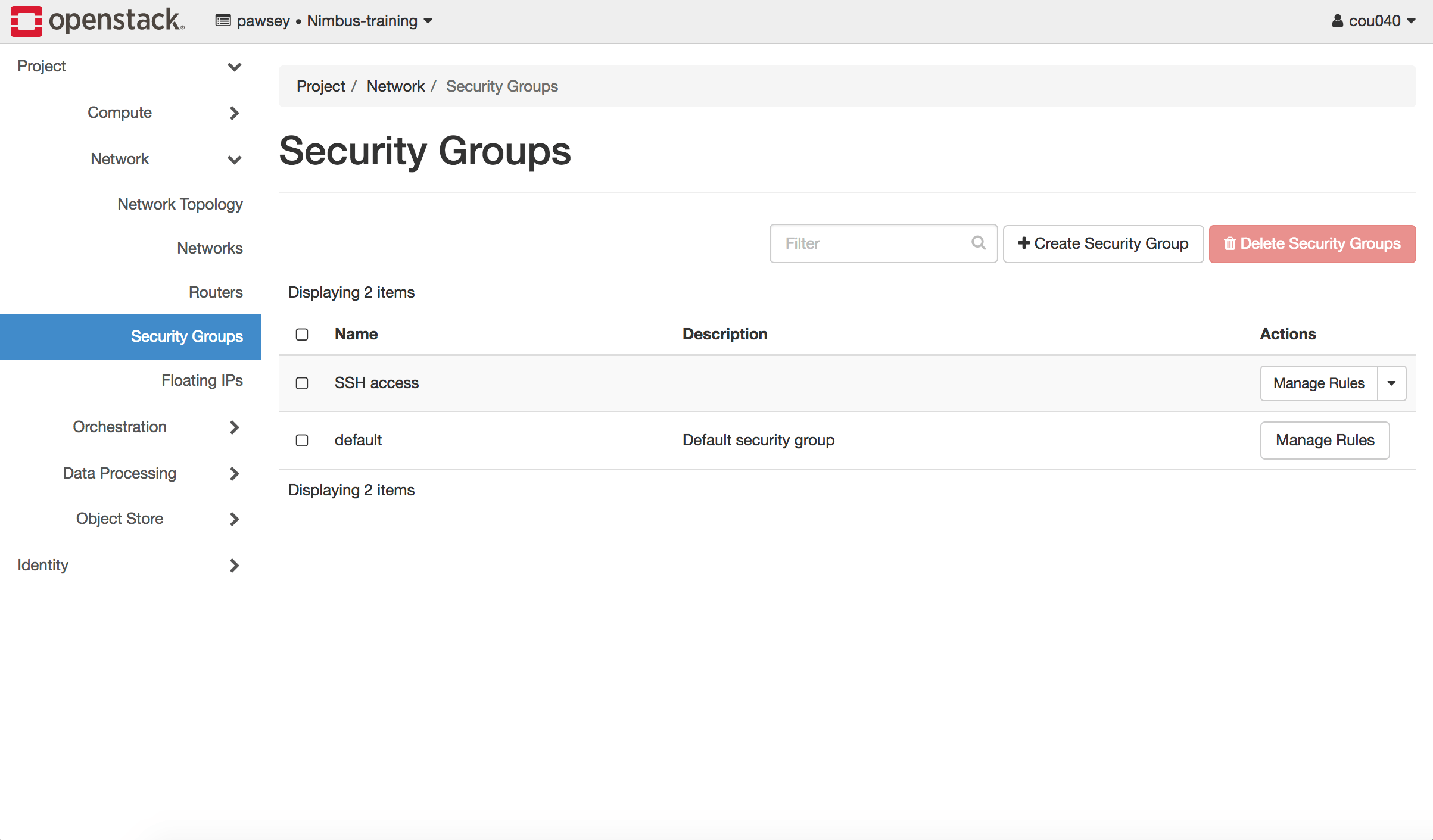Click Manage Rules for the default group

click(1325, 441)
